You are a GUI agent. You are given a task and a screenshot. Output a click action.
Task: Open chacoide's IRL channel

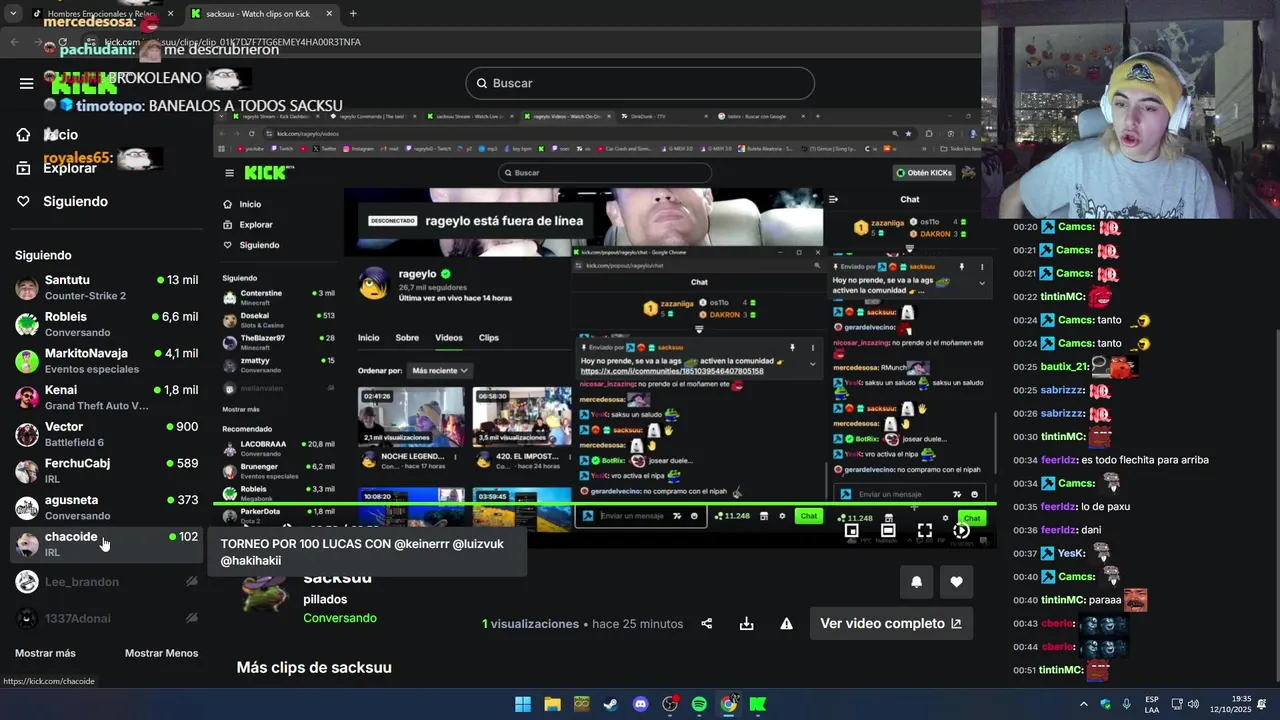106,544
